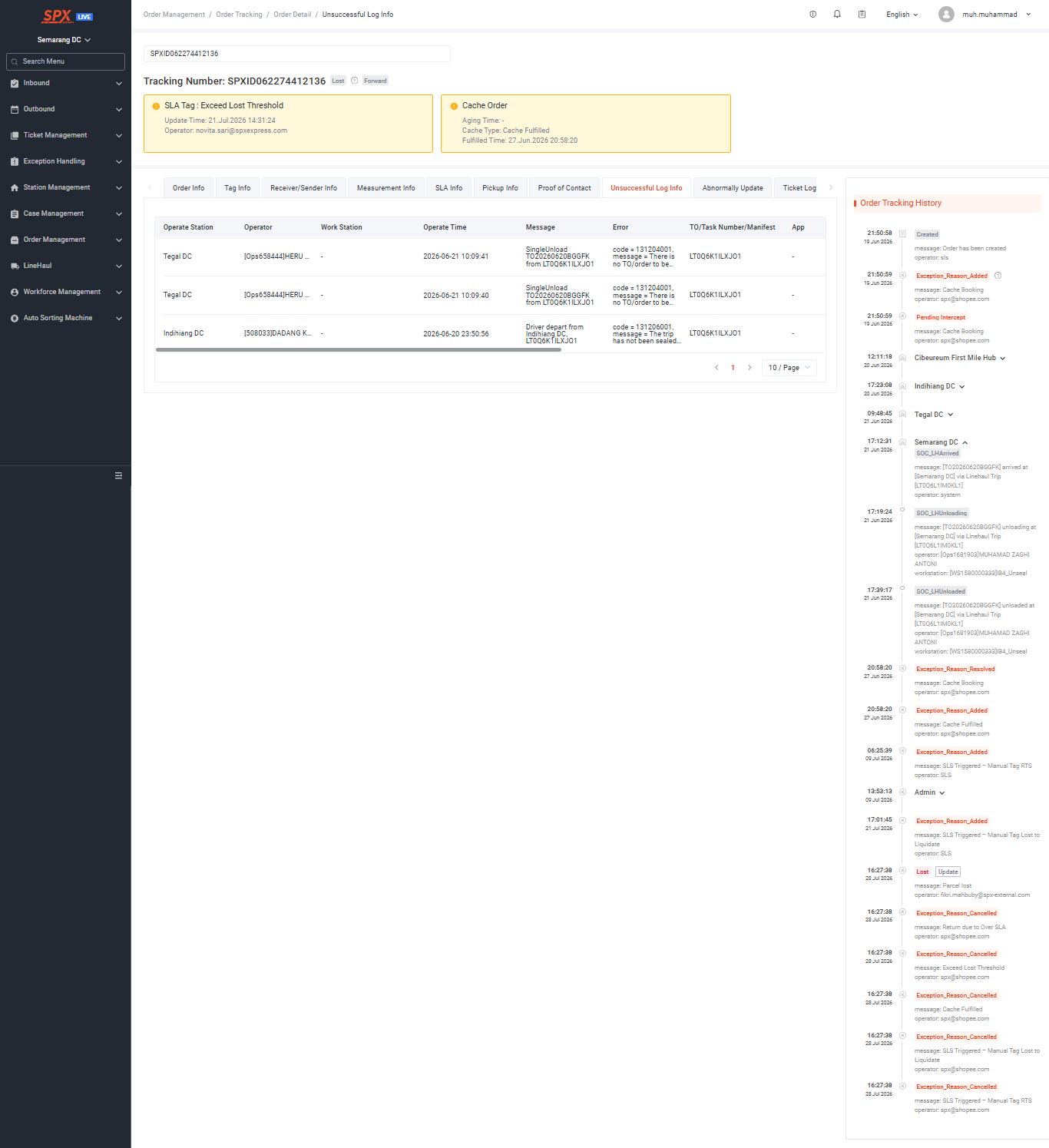Image resolution: width=1049 pixels, height=1148 pixels.
Task: Click the warning icon on Cache Order card
Action: 455,106
